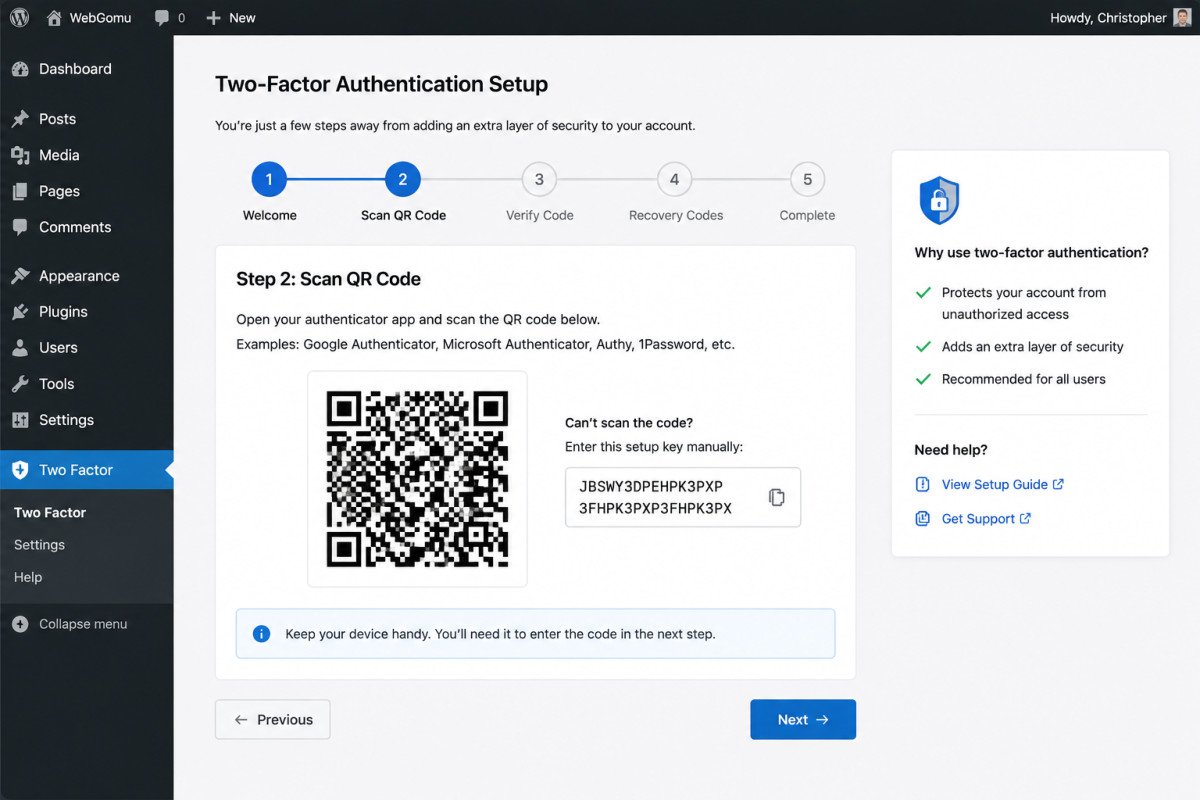Click the Plugins plug icon
Image resolution: width=1200 pixels, height=800 pixels.
pyautogui.click(x=20, y=312)
